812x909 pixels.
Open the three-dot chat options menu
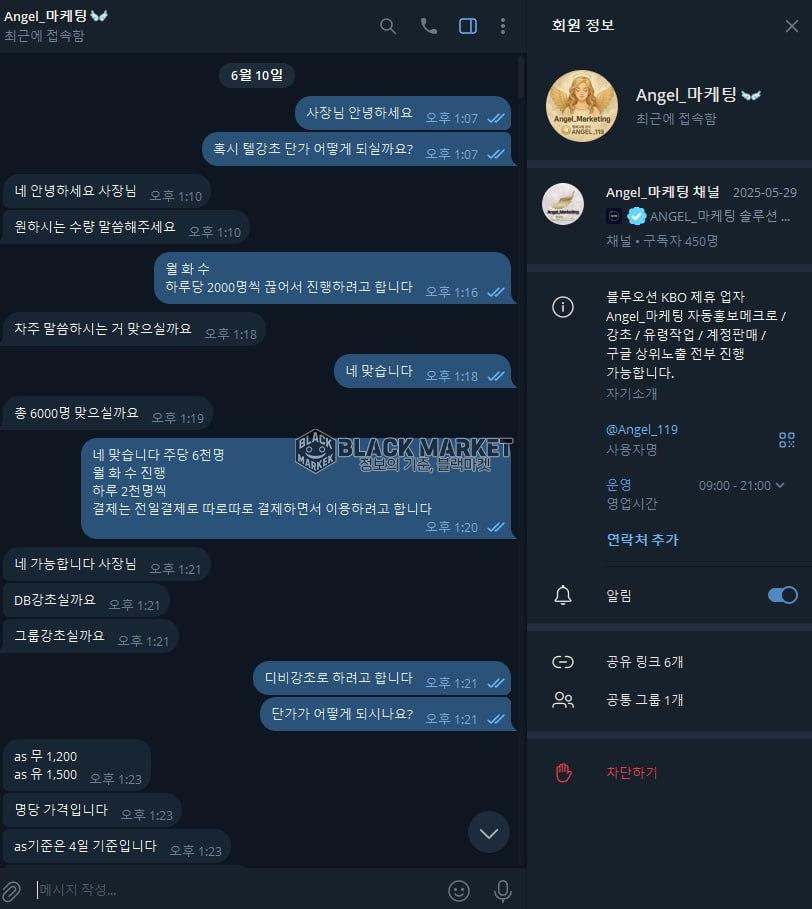[503, 26]
